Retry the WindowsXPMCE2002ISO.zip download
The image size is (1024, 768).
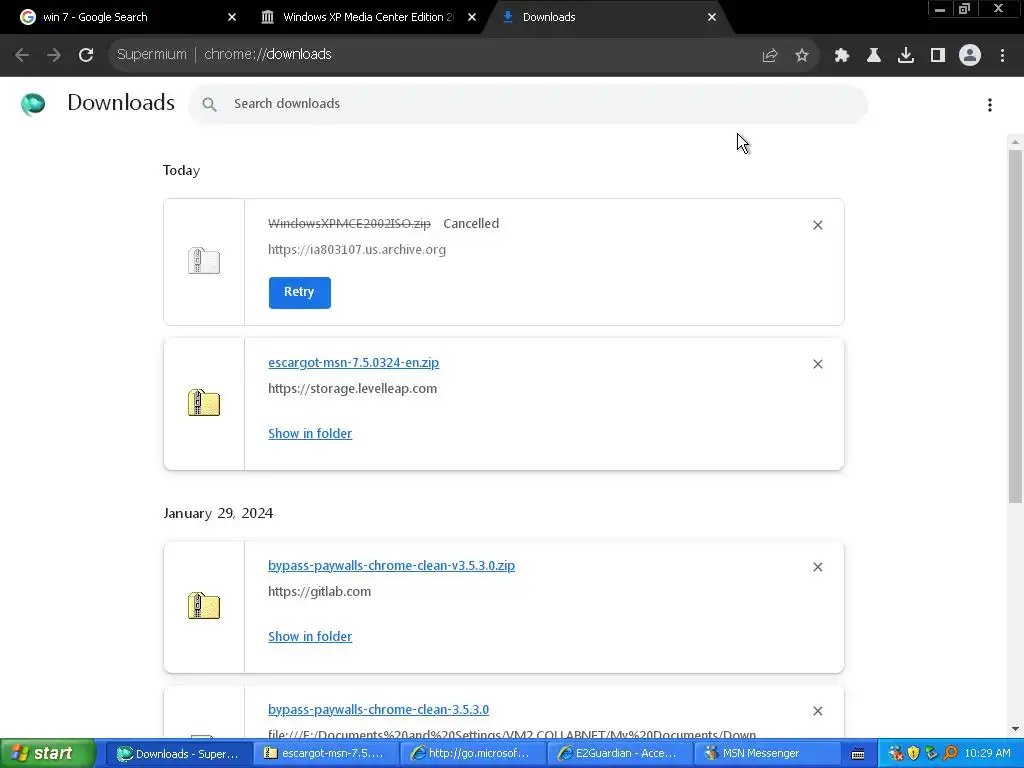299,293
